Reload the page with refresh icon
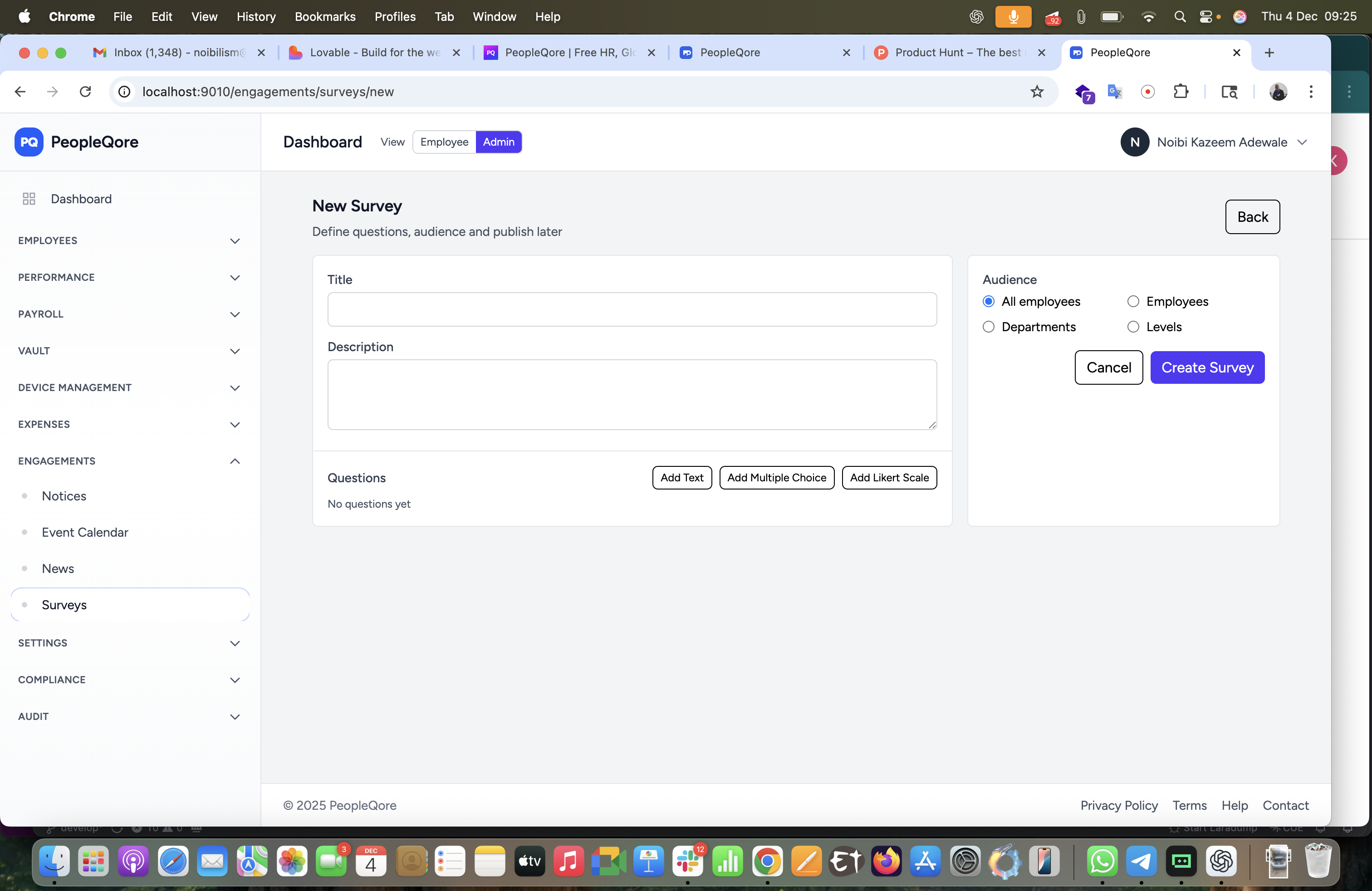The image size is (1372, 891). (85, 92)
